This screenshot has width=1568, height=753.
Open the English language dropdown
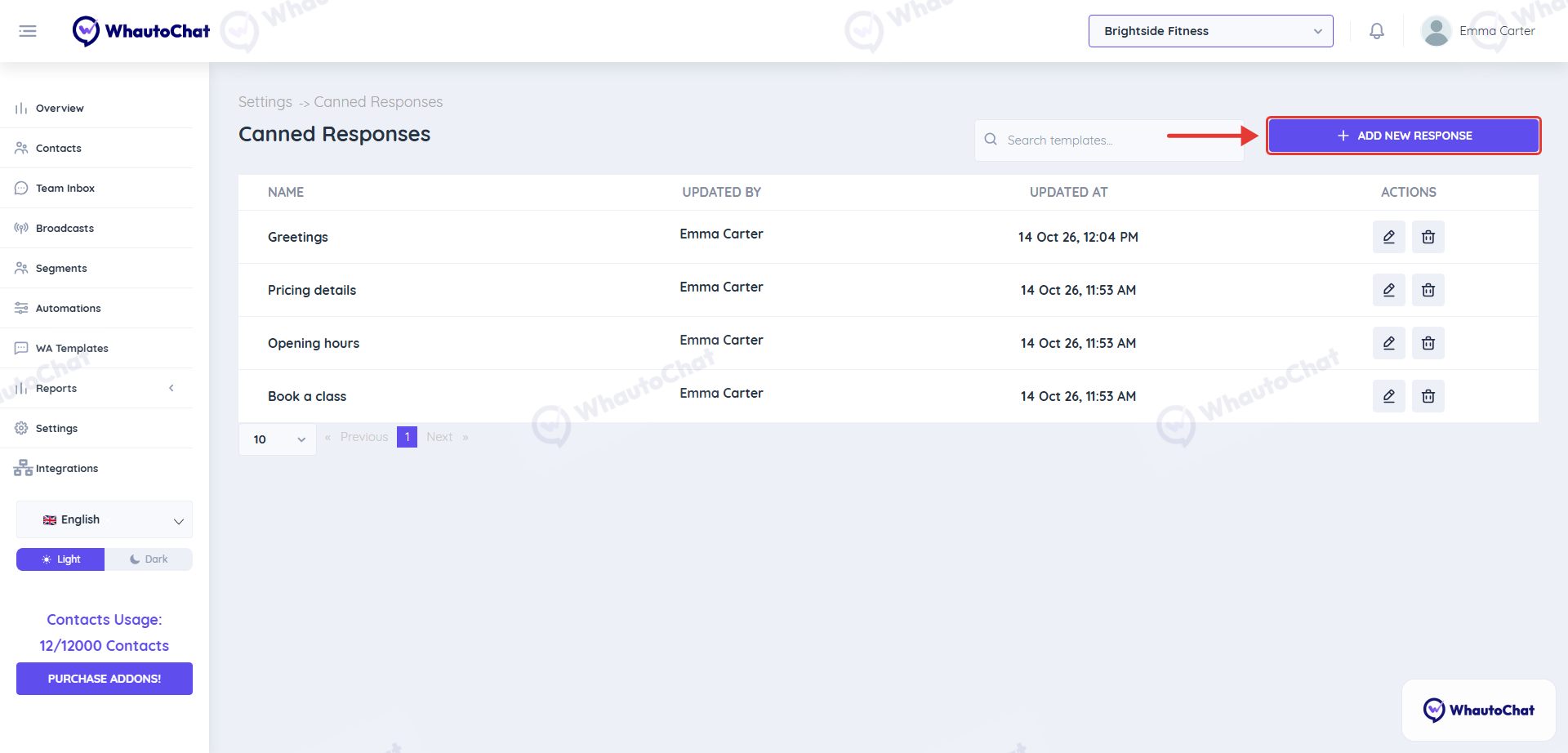105,519
